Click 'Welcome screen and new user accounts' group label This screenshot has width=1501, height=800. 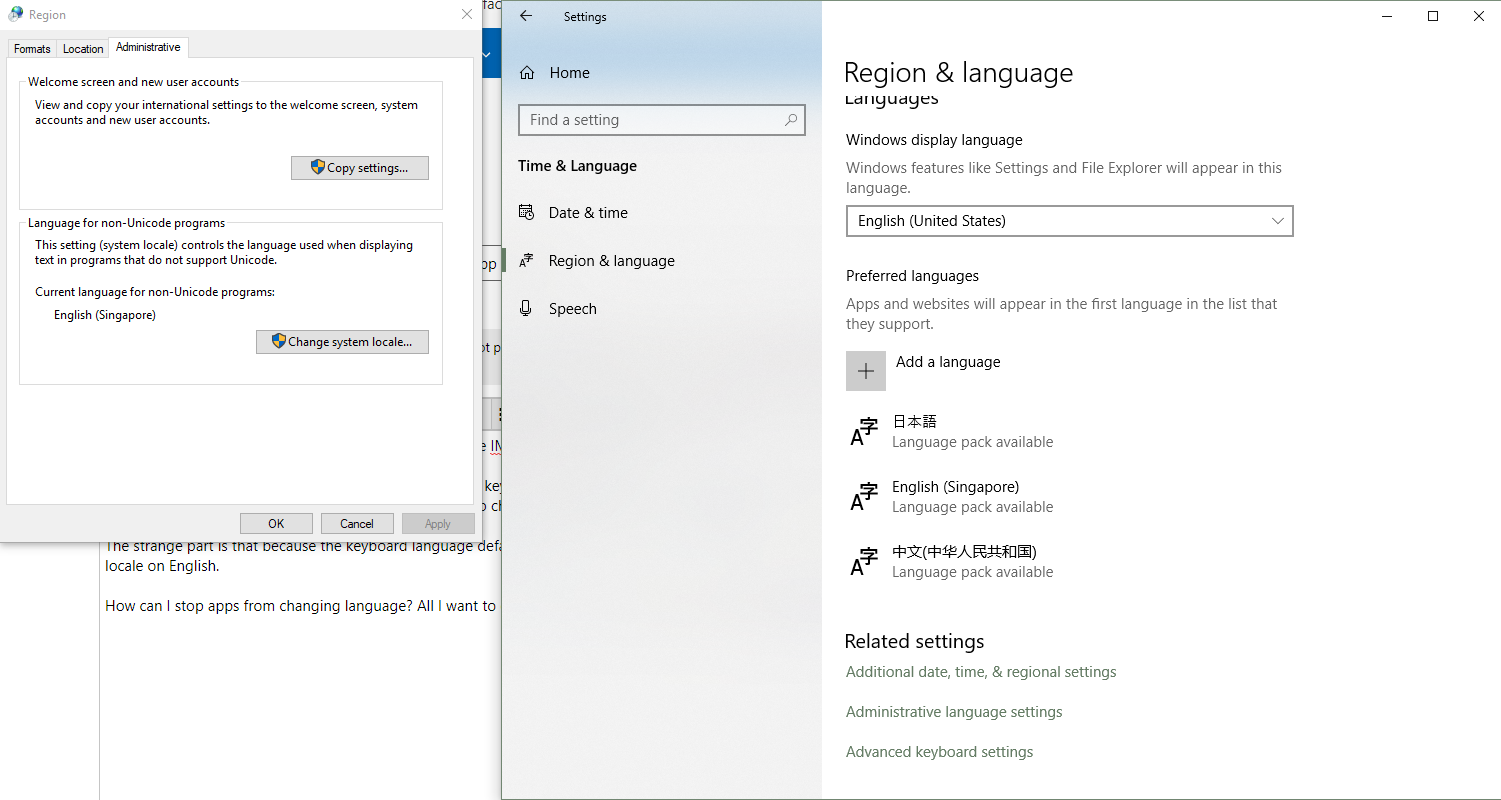coord(134,82)
